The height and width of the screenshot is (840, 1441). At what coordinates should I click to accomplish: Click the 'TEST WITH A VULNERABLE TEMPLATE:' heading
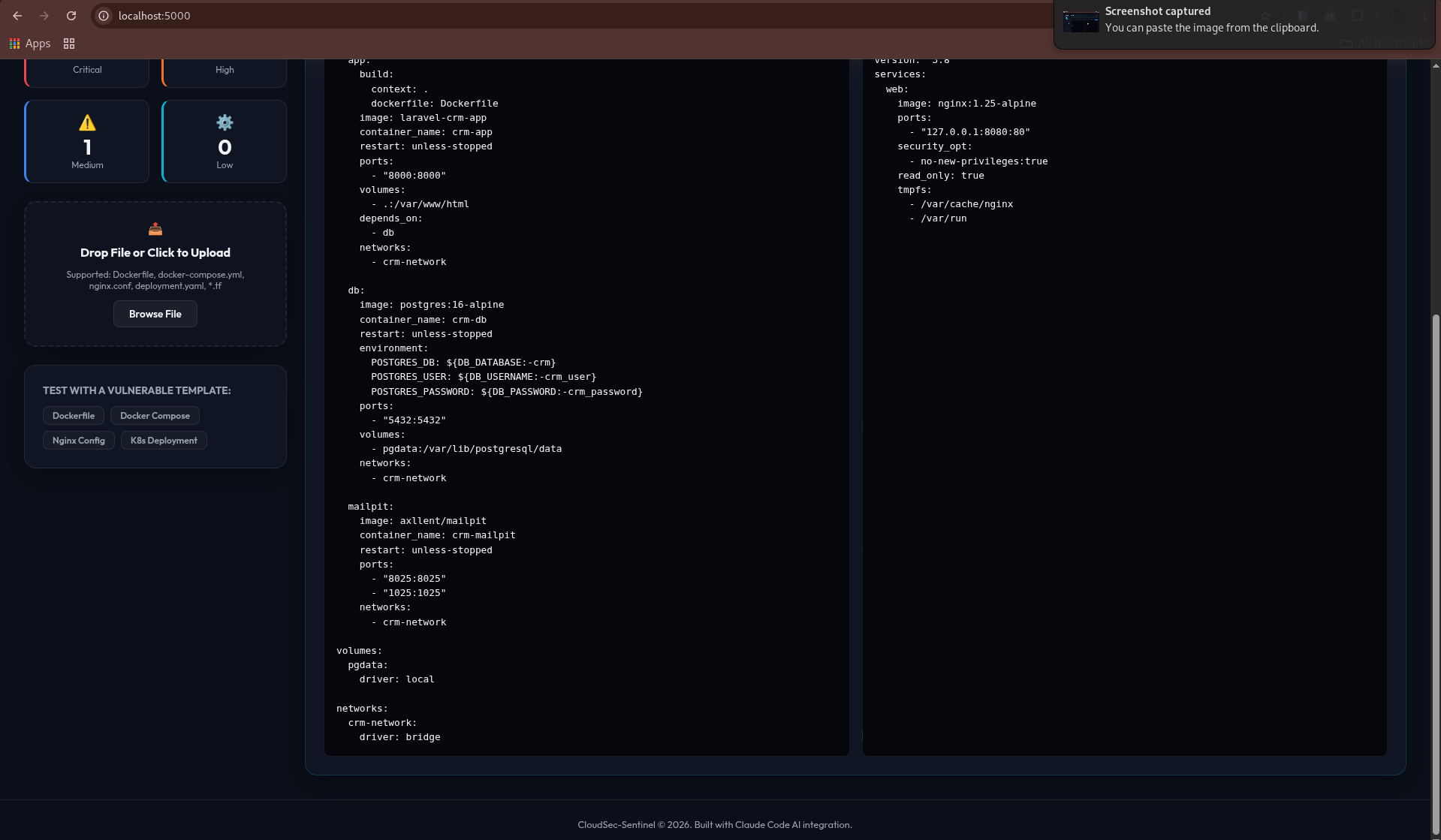click(x=137, y=390)
